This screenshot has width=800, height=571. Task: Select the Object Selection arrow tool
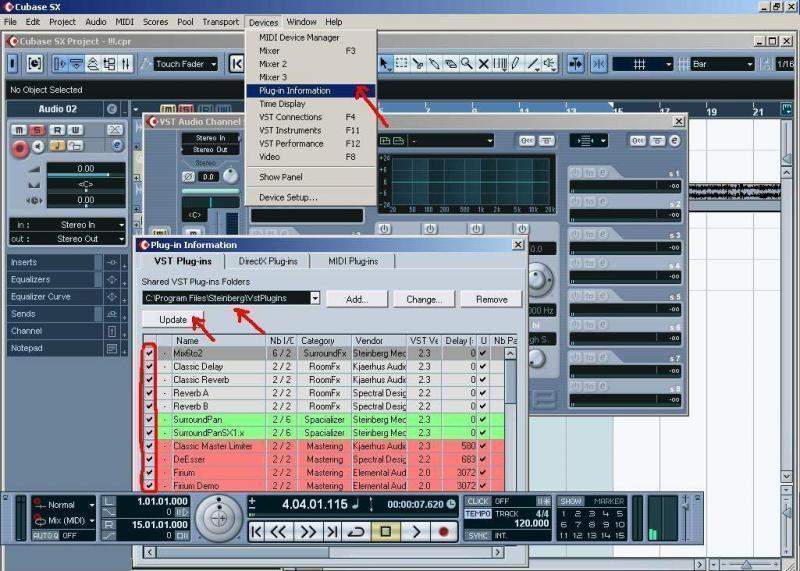[385, 64]
